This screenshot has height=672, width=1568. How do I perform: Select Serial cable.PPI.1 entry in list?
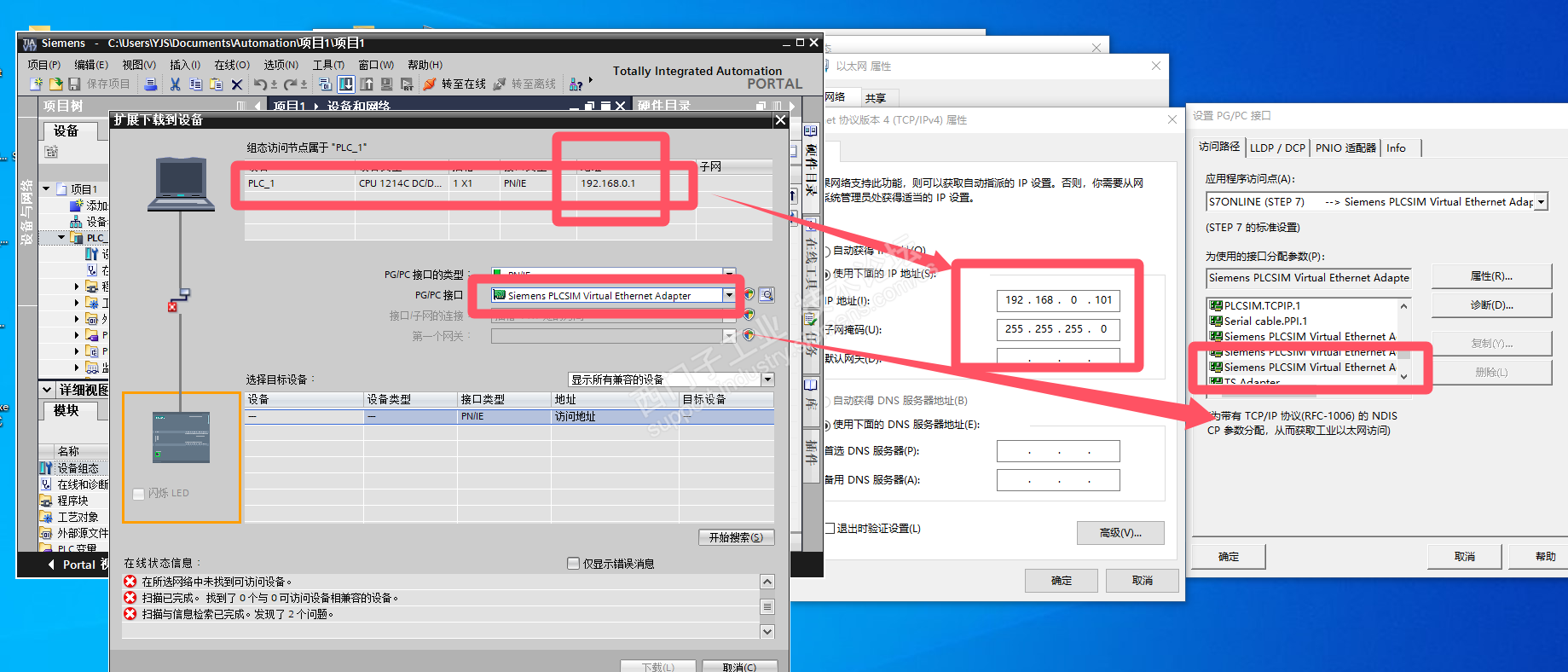1265,321
